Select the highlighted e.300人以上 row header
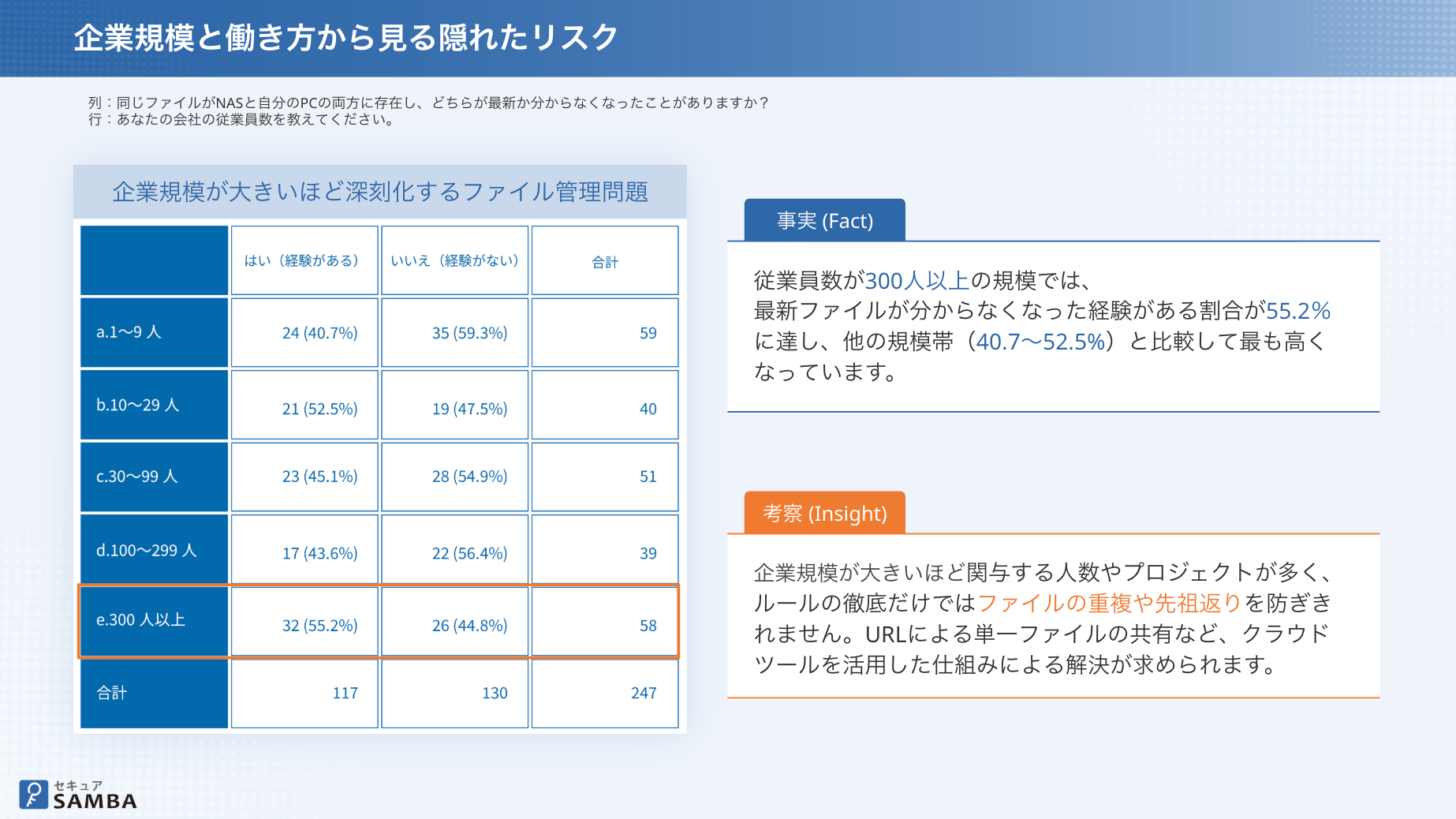 pyautogui.click(x=154, y=621)
